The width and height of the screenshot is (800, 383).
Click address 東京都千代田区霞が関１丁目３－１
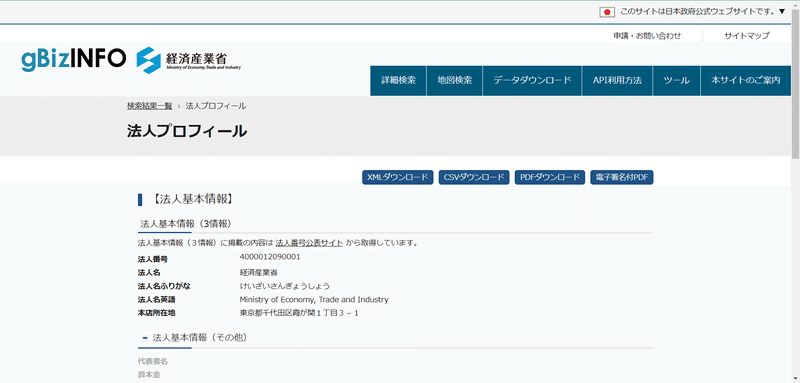(x=299, y=313)
